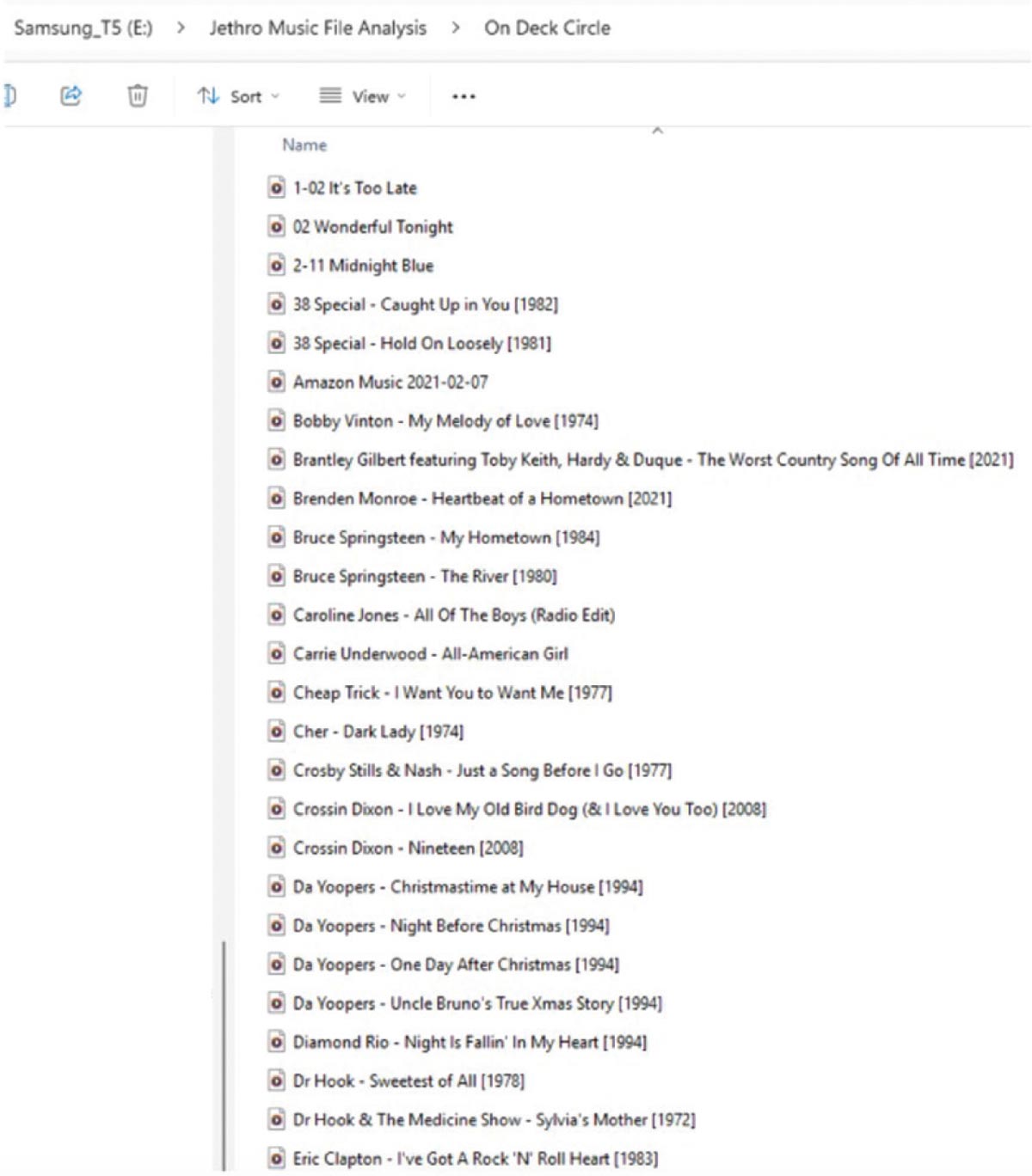Click Samsung_T5 (E:) breadcrumb
This screenshot has width=1032, height=1176.
pyautogui.click(x=83, y=28)
